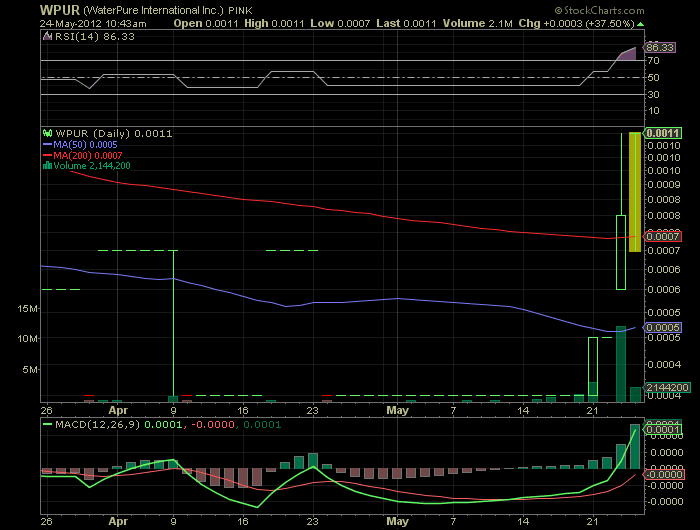700x530 pixels.
Task: Click the 0.0011 last price tag
Action: coord(662,133)
